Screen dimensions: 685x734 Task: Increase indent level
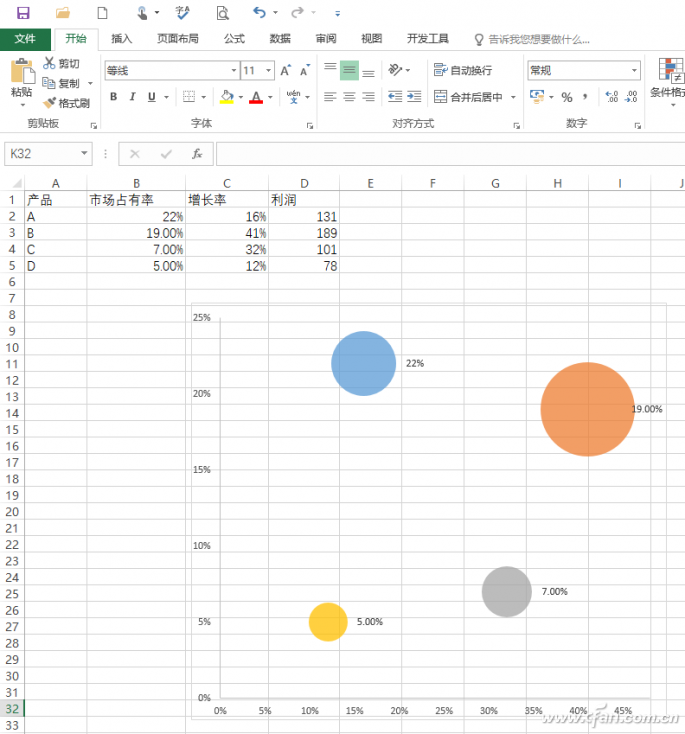click(414, 97)
